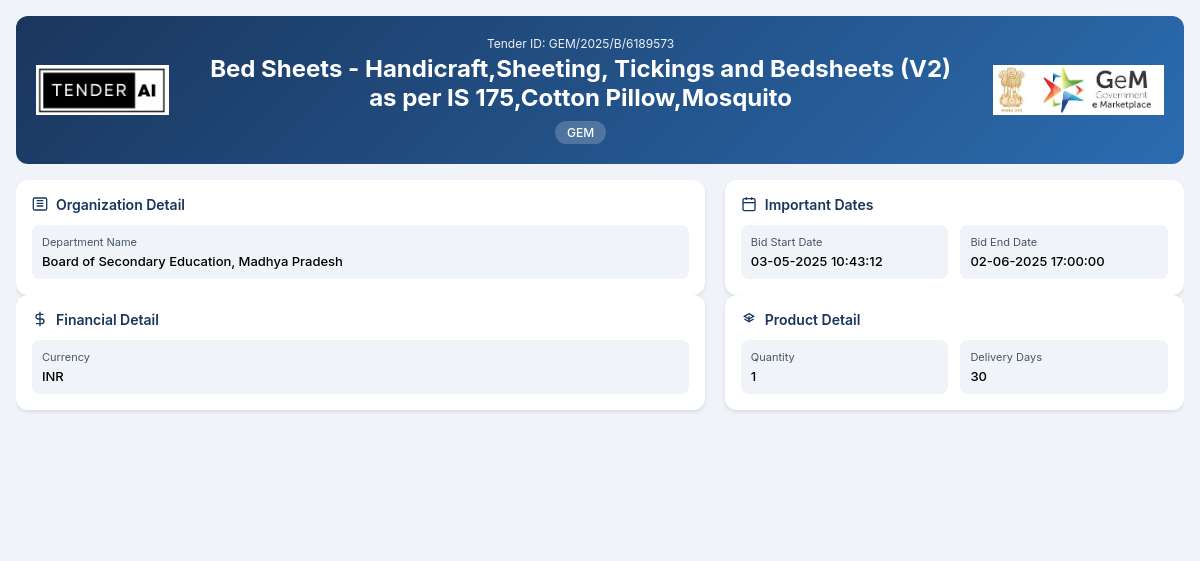Click the GeM Government e Marketplace logo
This screenshot has height=561, width=1200.
click(x=1099, y=90)
